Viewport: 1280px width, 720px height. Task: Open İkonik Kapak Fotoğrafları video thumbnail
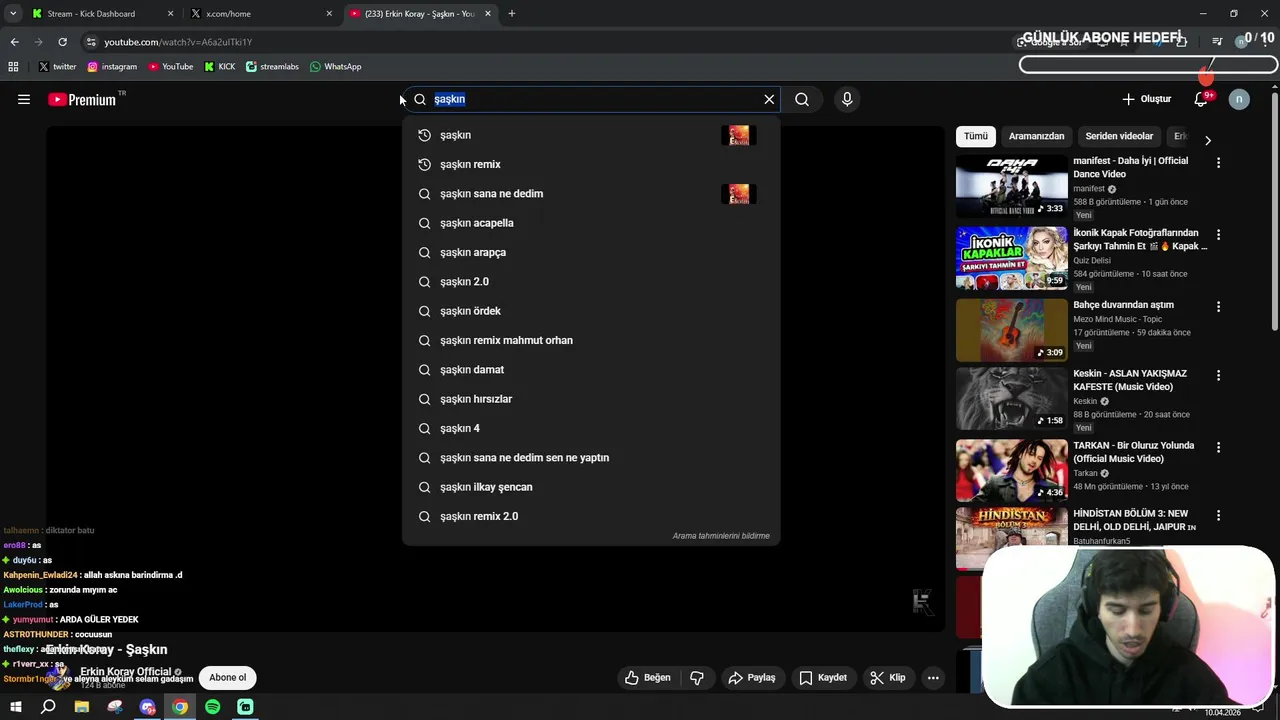click(x=1011, y=258)
